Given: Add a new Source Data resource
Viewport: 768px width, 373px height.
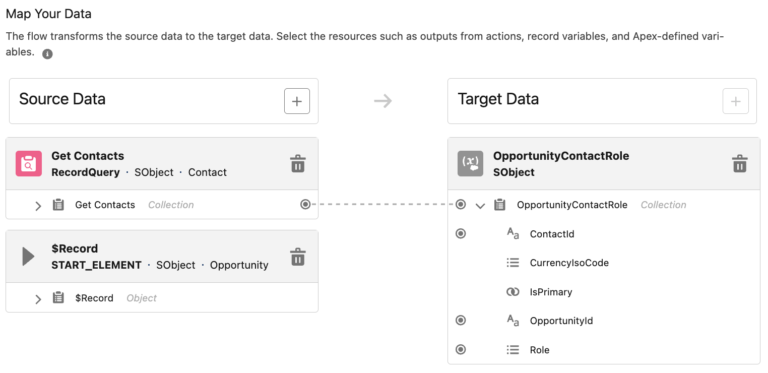Looking at the screenshot, I should [x=297, y=101].
